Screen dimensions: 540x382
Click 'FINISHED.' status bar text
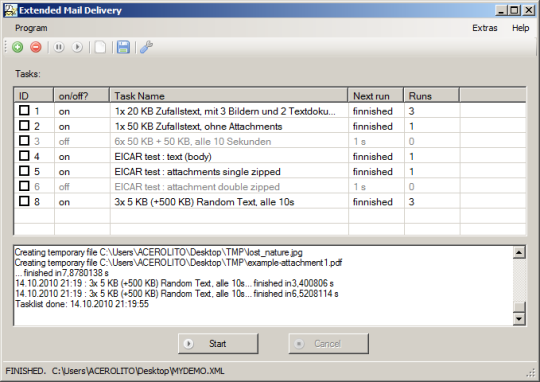[25, 371]
